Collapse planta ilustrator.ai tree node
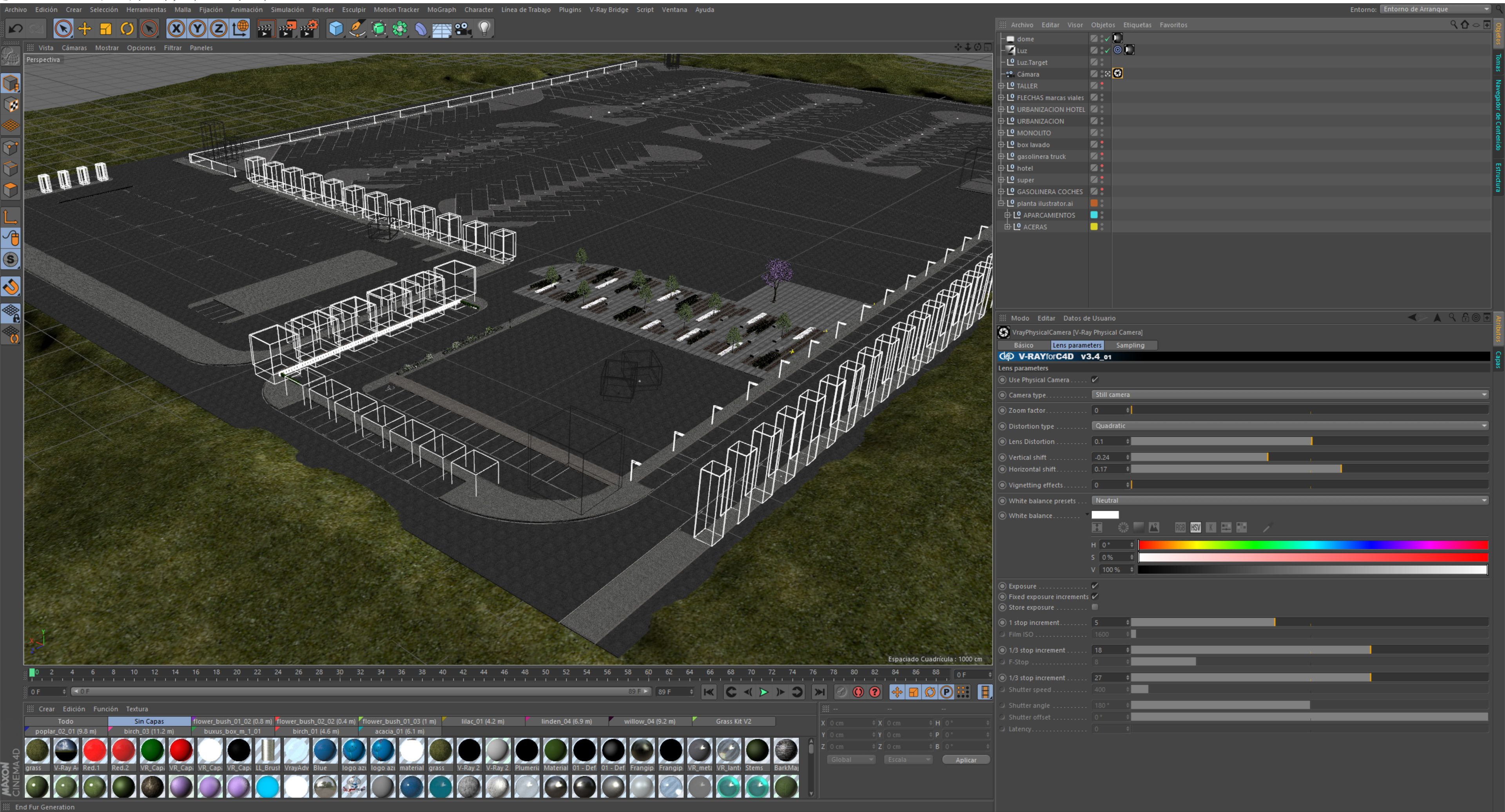Image resolution: width=1505 pixels, height=812 pixels. (x=1001, y=203)
